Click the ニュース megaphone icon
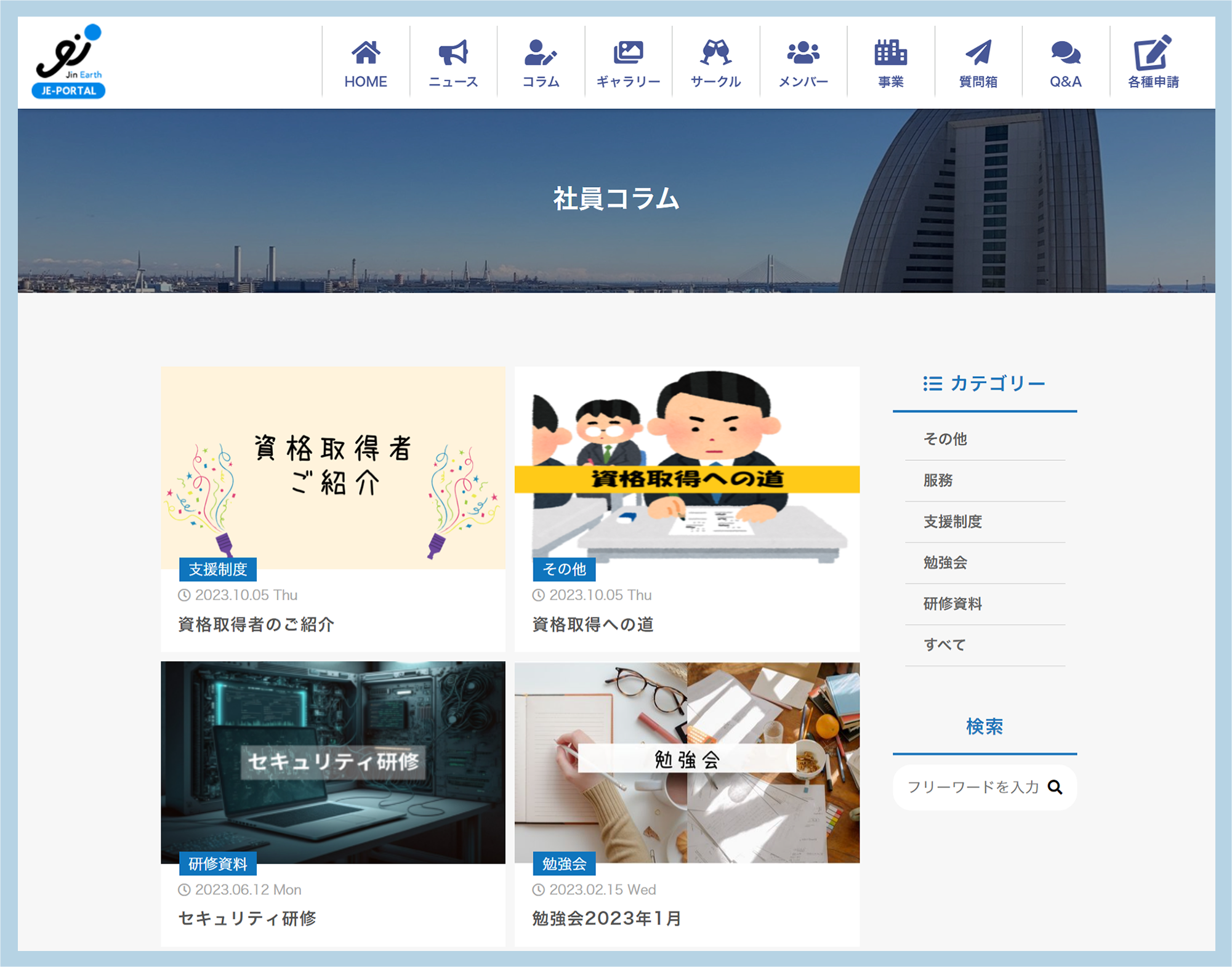The height and width of the screenshot is (967, 1232). 453,52
